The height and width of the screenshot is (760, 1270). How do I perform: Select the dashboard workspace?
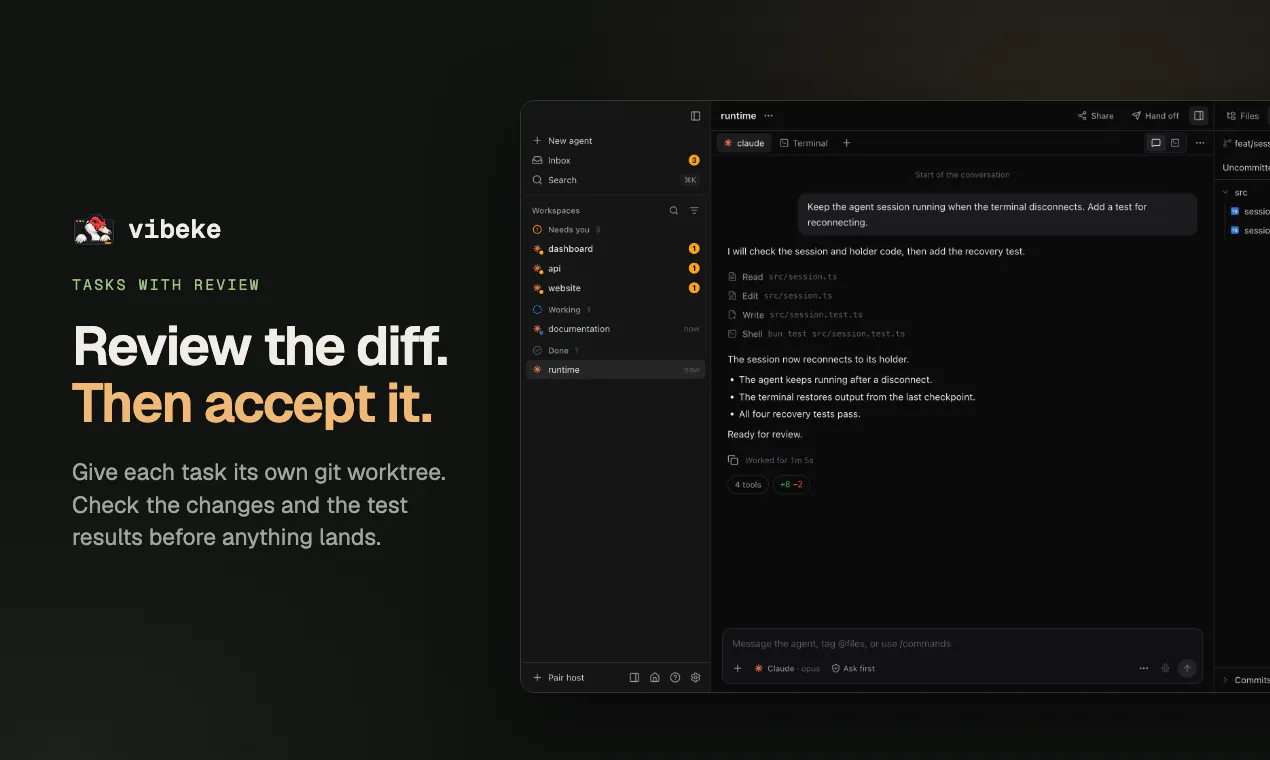615,249
